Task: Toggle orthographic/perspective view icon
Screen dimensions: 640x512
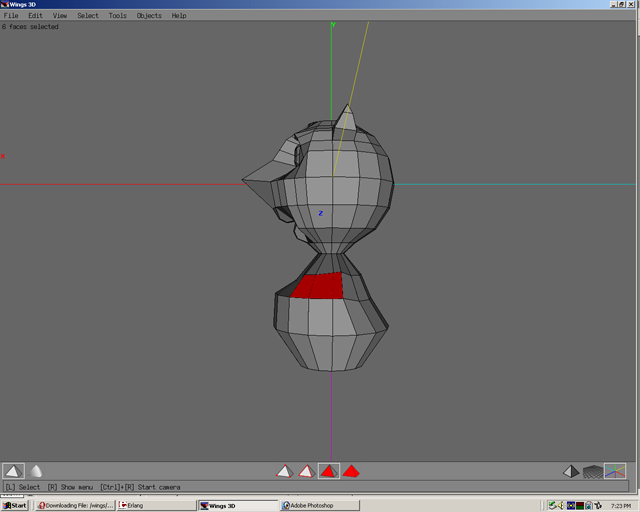Action: (x=571, y=472)
